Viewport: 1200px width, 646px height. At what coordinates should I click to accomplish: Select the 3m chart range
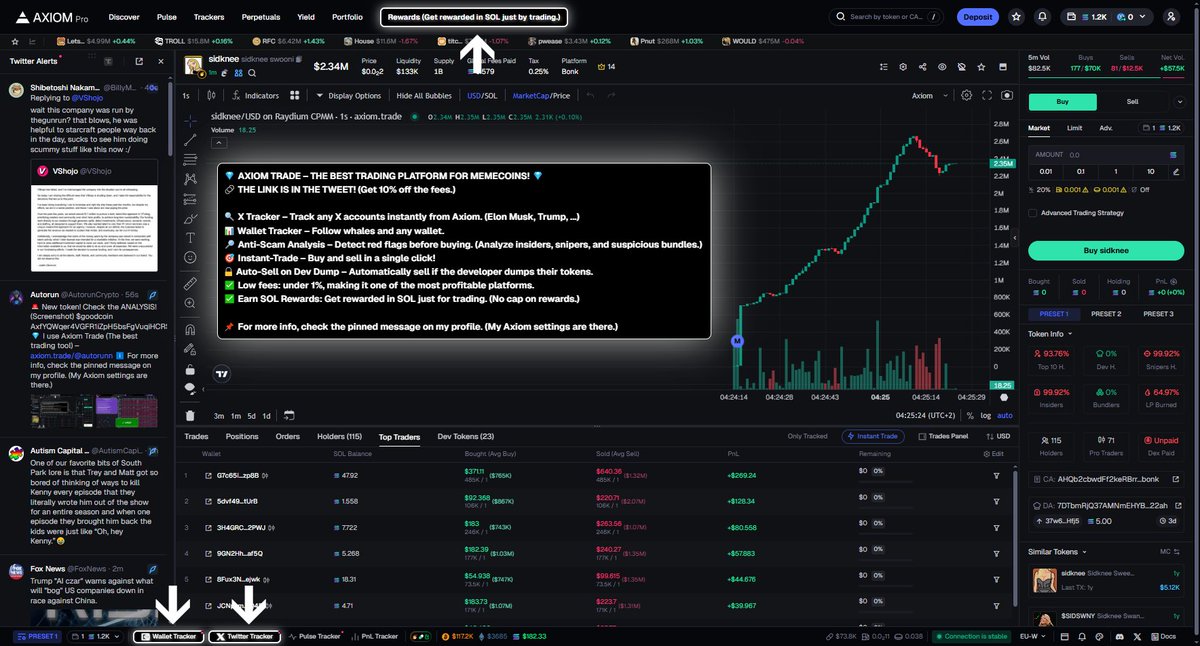click(218, 415)
